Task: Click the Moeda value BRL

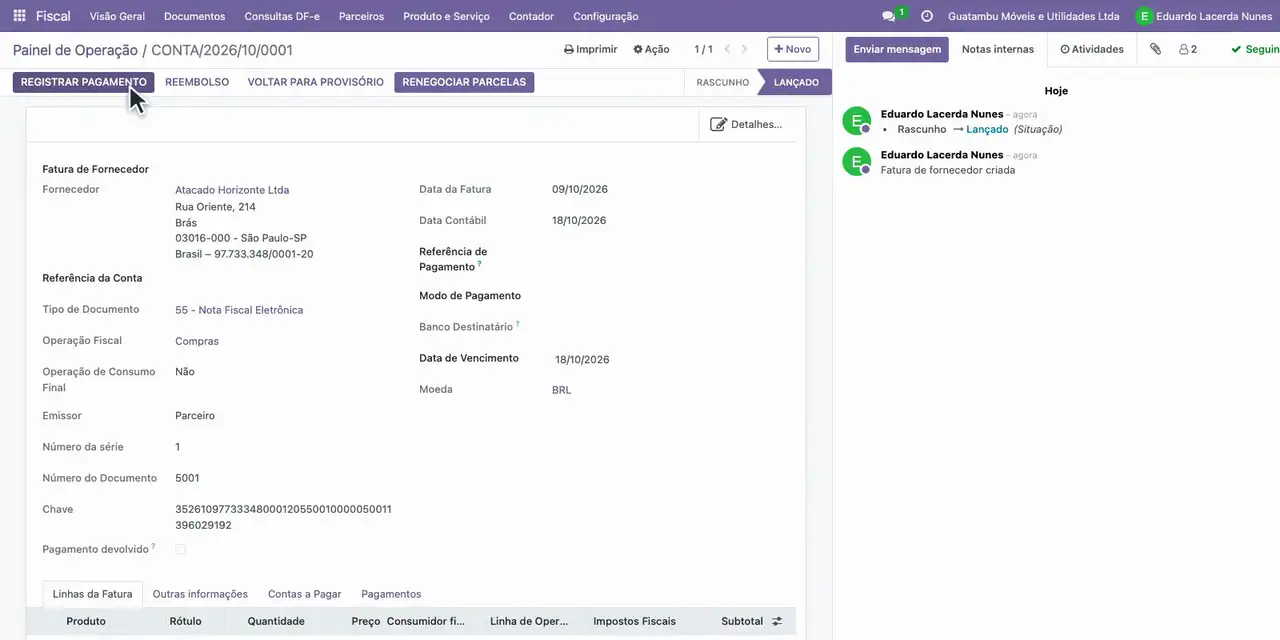Action: (562, 390)
